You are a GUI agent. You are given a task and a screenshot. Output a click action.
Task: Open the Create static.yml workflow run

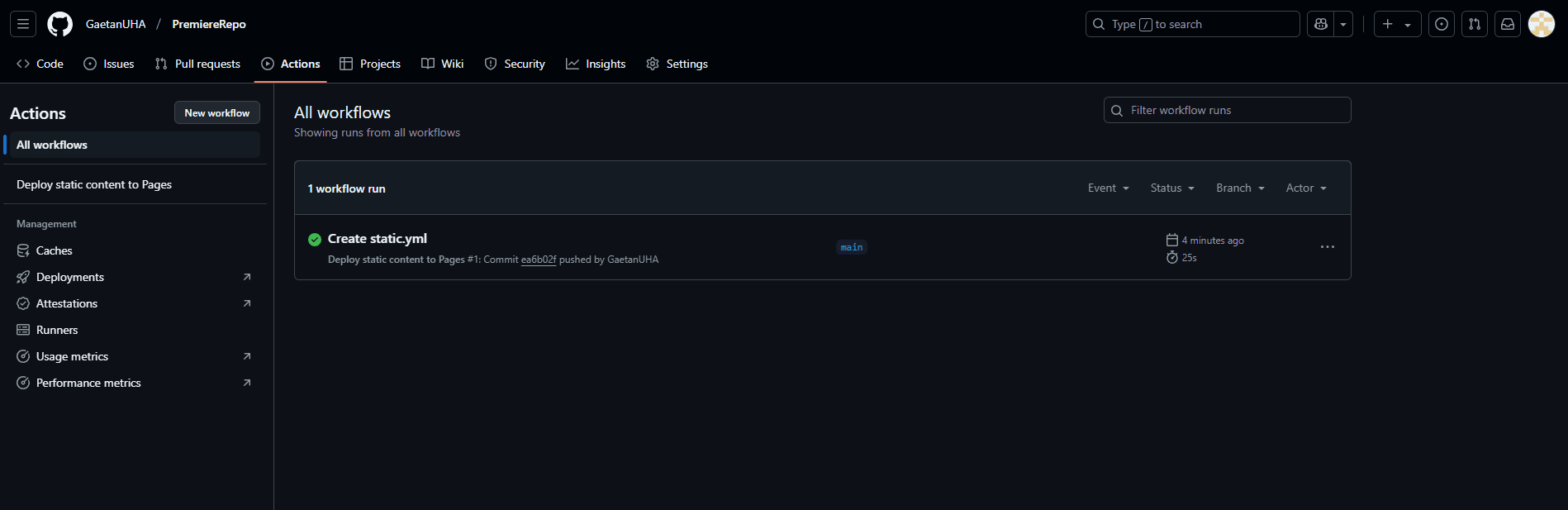pyautogui.click(x=378, y=239)
